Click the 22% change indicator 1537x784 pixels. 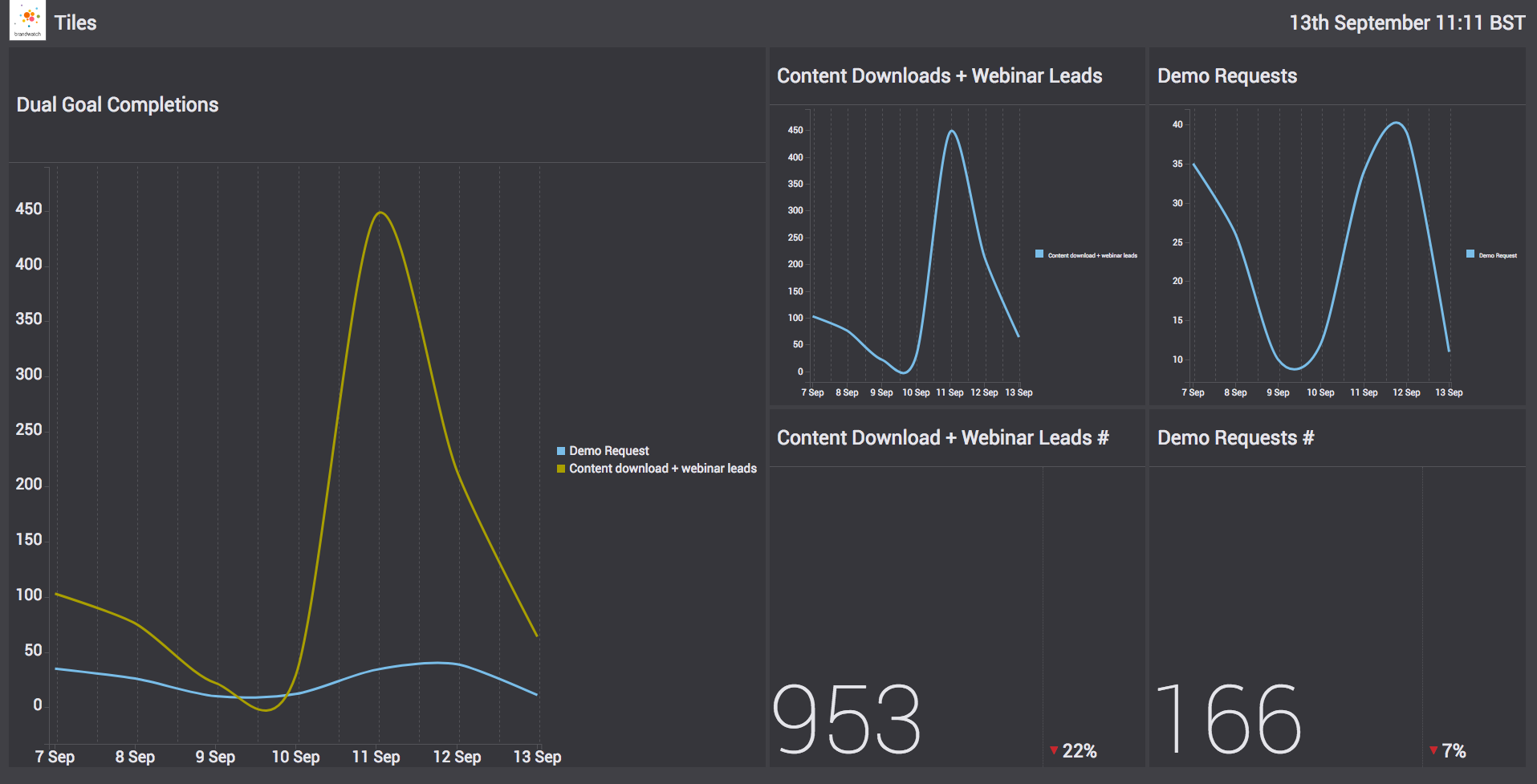click(1079, 751)
